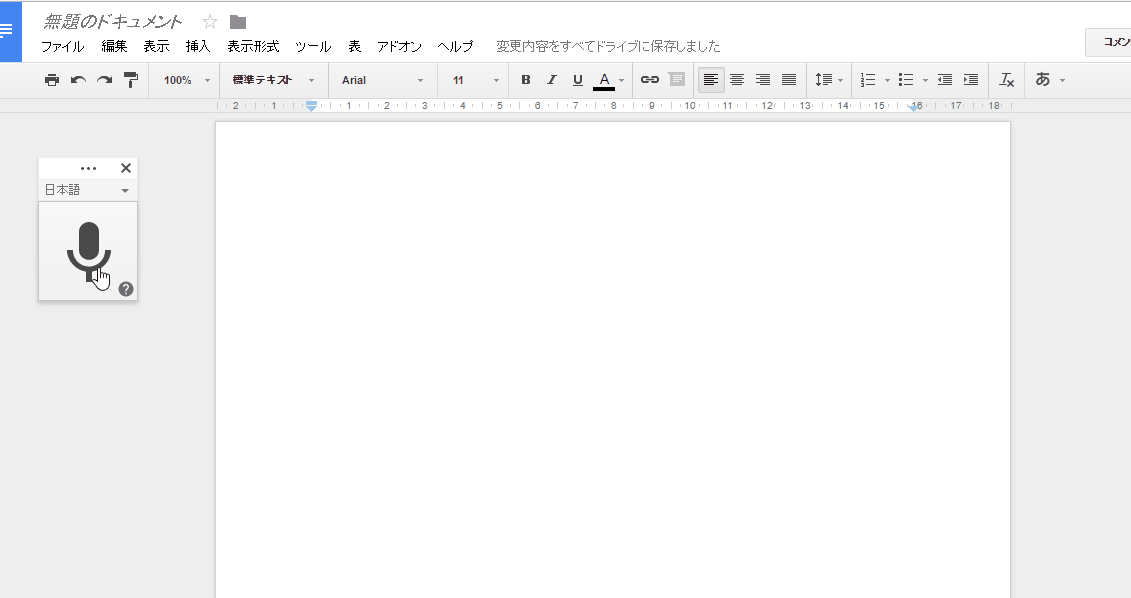Toggle italic formatting
1131x598 pixels.
[x=551, y=79]
